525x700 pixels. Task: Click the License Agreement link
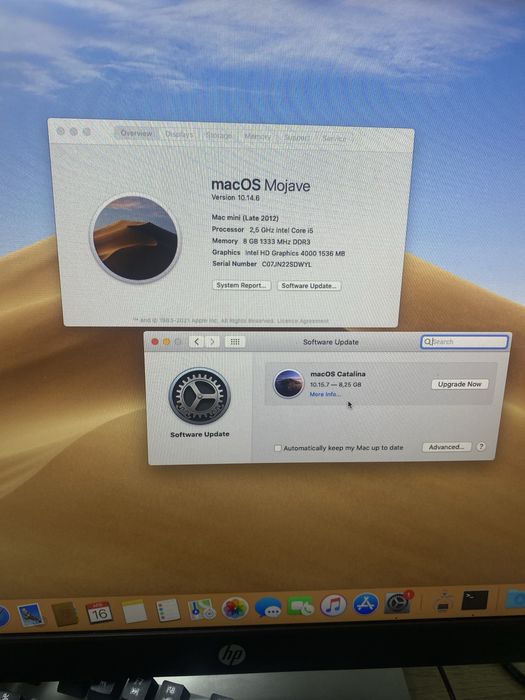pyautogui.click(x=302, y=321)
